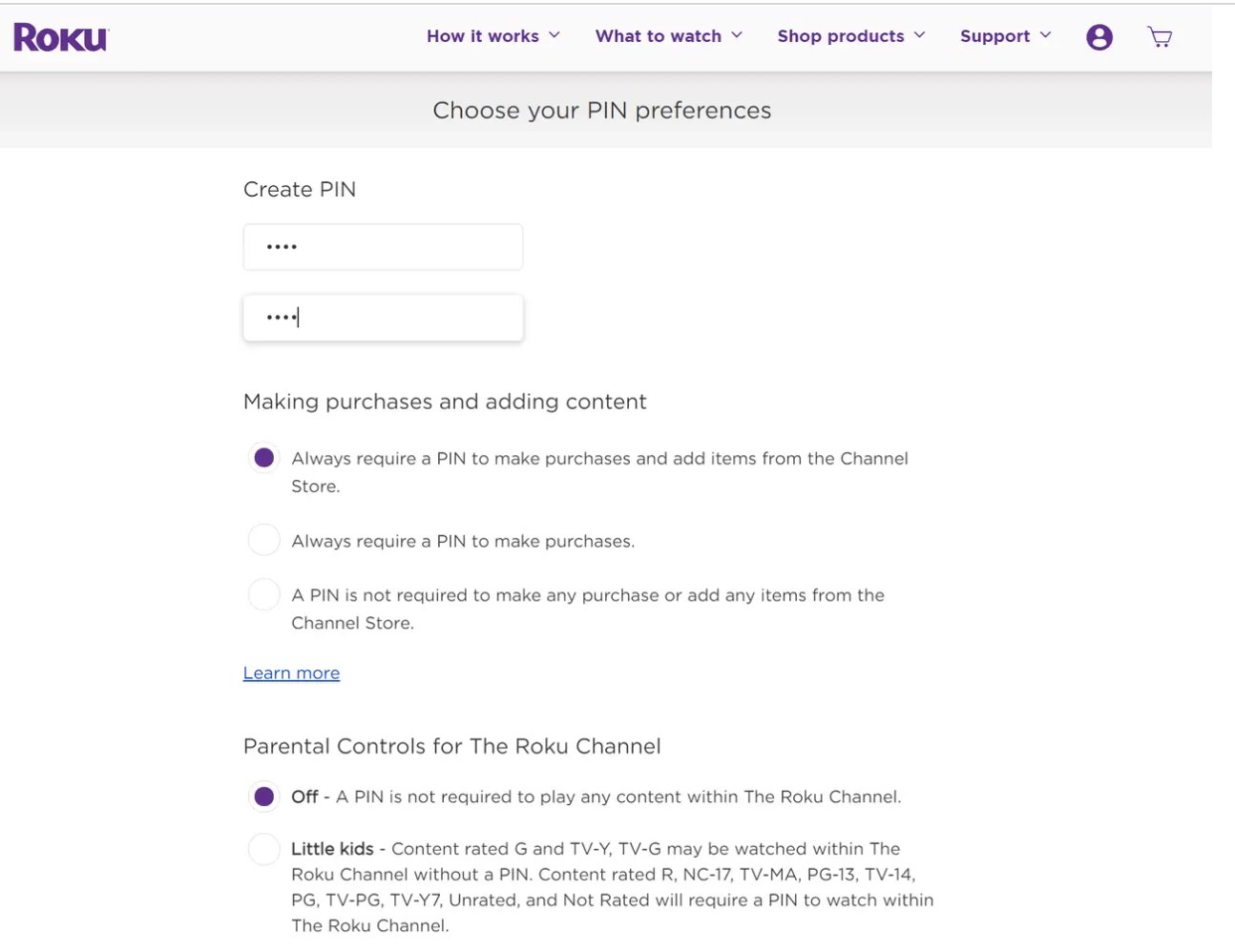Viewport: 1235px width, 952px height.
Task: Click the What to watch menu item
Action: [658, 36]
